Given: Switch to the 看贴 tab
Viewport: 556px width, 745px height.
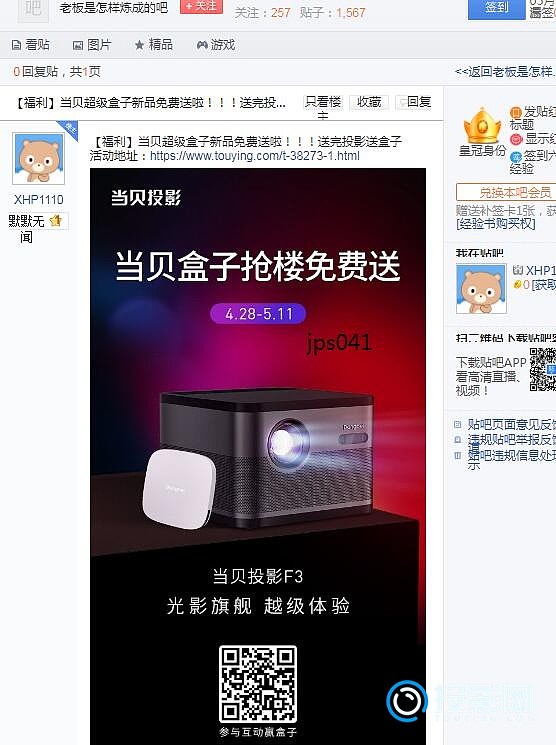Looking at the screenshot, I should 30,45.
